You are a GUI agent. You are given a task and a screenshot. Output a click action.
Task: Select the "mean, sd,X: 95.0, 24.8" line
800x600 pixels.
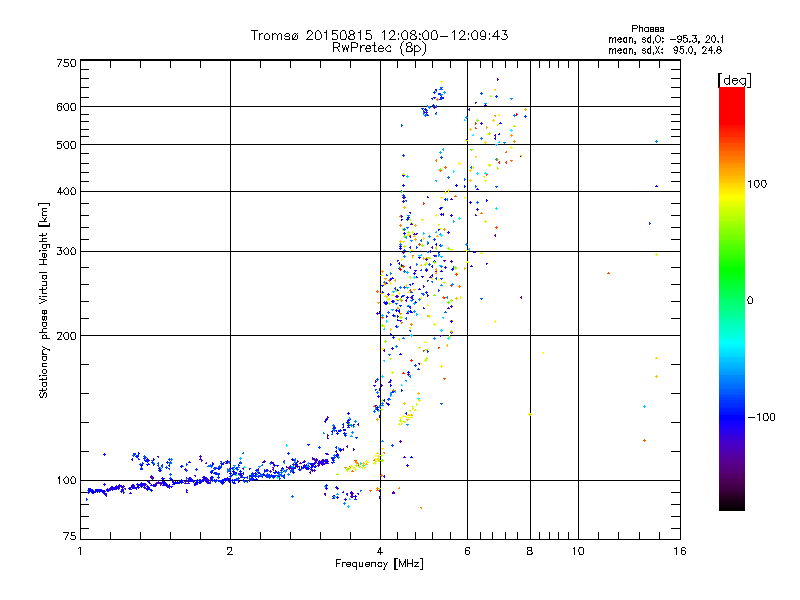(665, 50)
